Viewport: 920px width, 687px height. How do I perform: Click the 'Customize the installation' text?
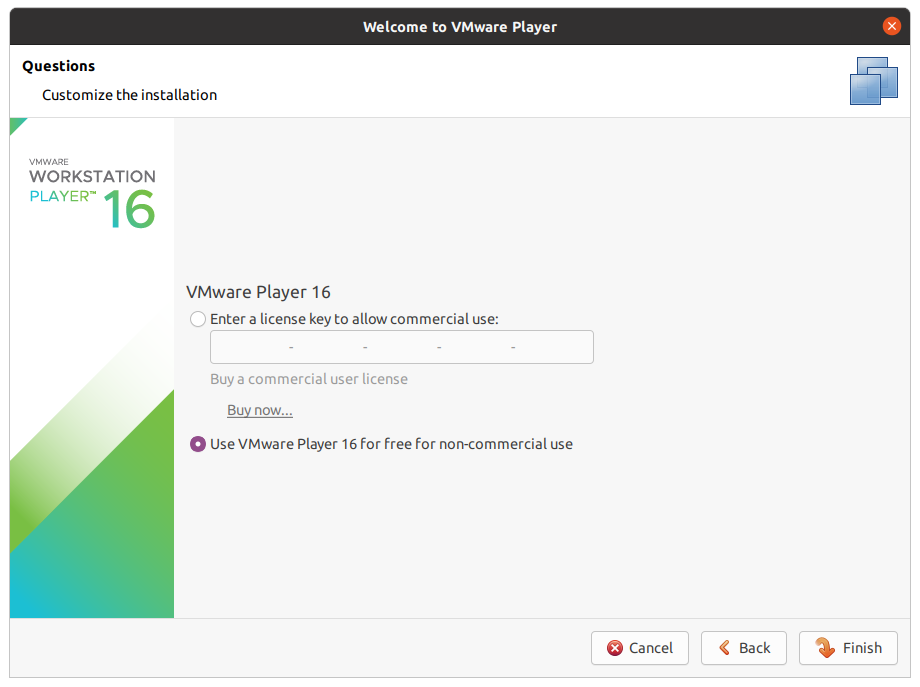(130, 95)
